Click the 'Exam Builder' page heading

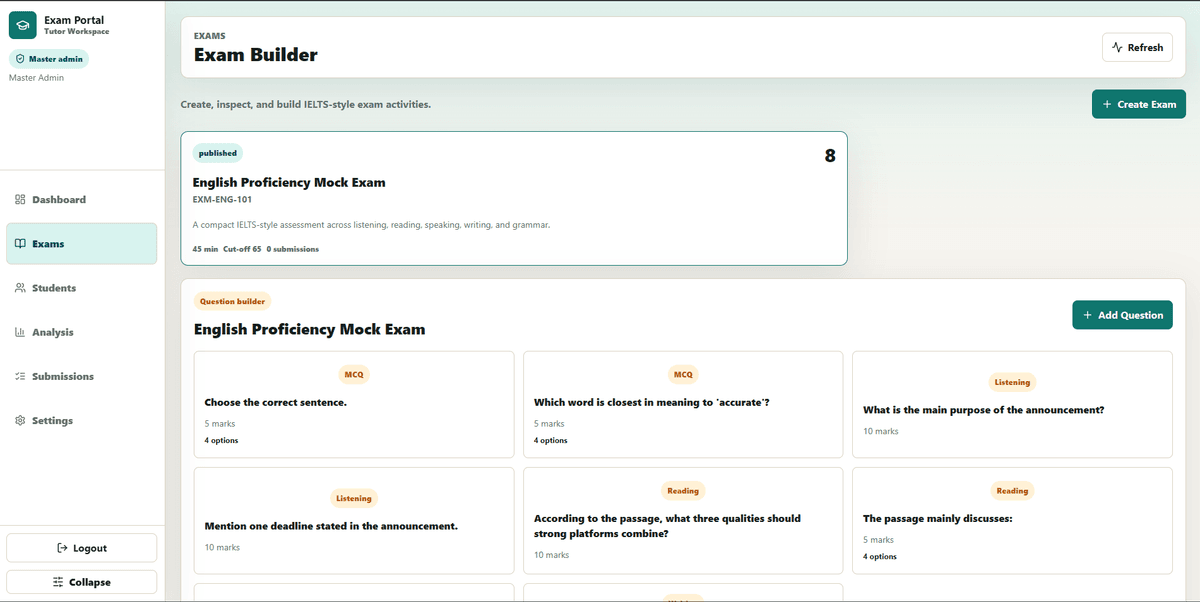(256, 55)
